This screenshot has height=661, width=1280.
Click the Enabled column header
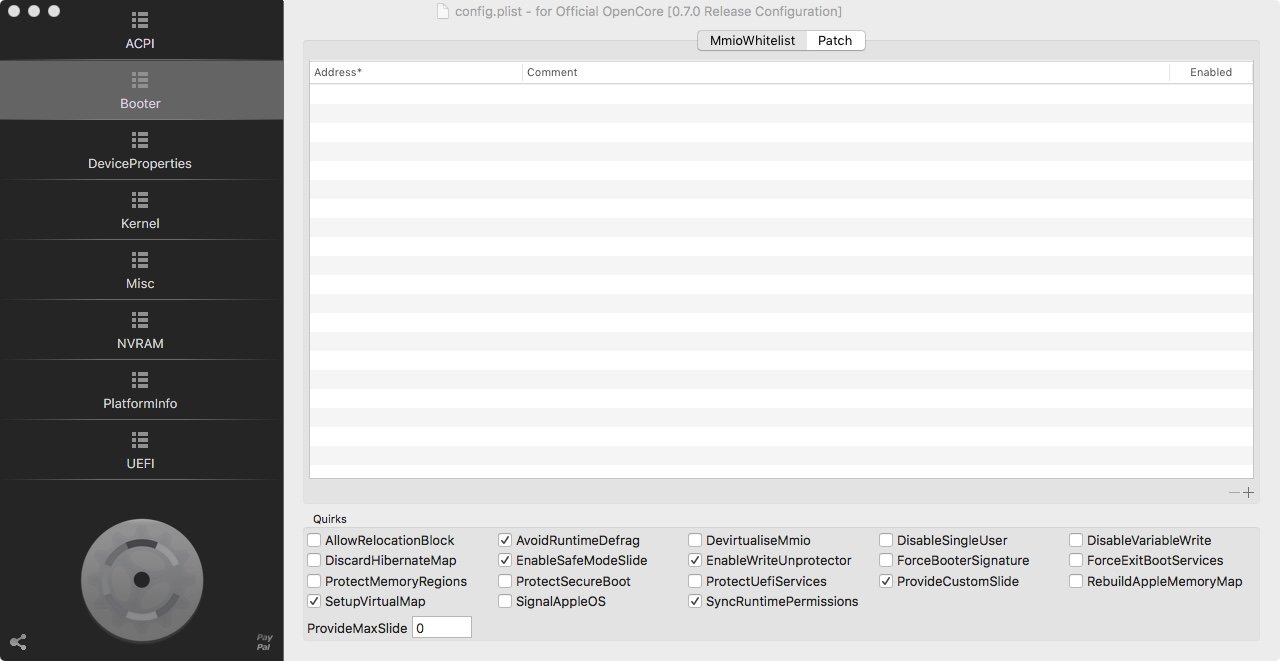click(x=1211, y=72)
